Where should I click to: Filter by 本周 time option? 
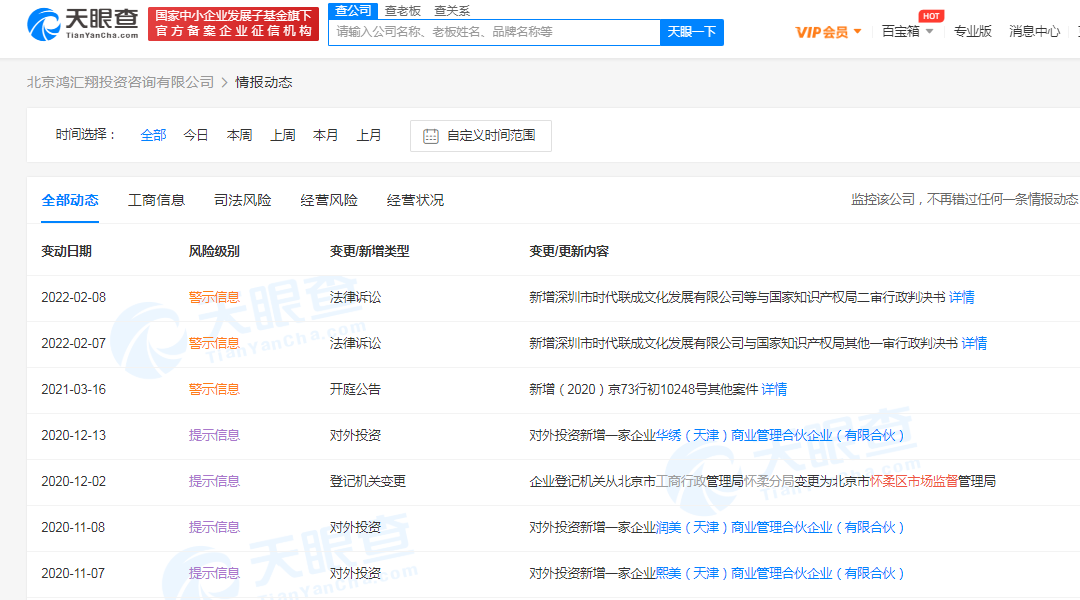click(239, 135)
